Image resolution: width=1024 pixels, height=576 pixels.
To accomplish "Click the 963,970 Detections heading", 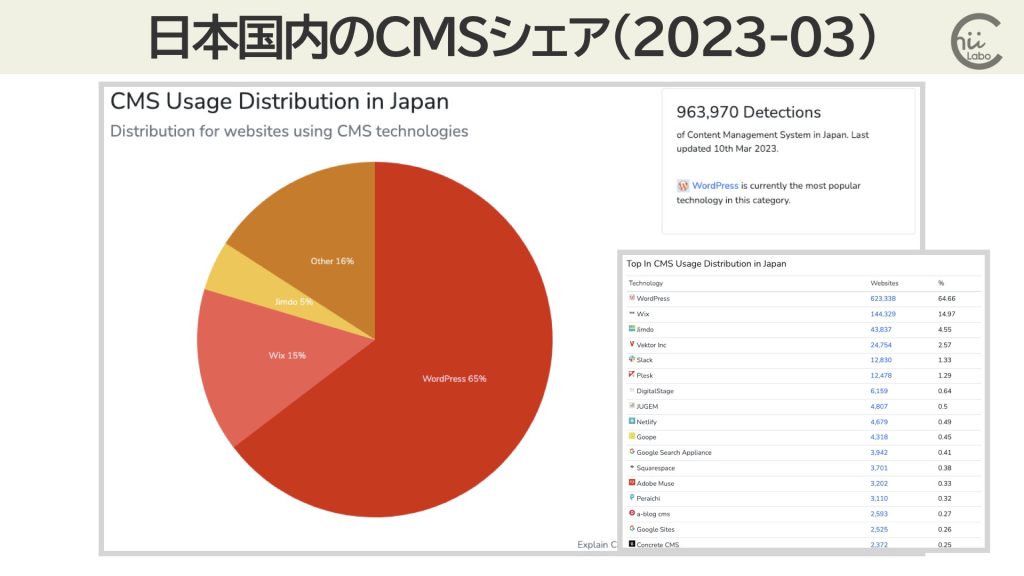I will coord(748,112).
